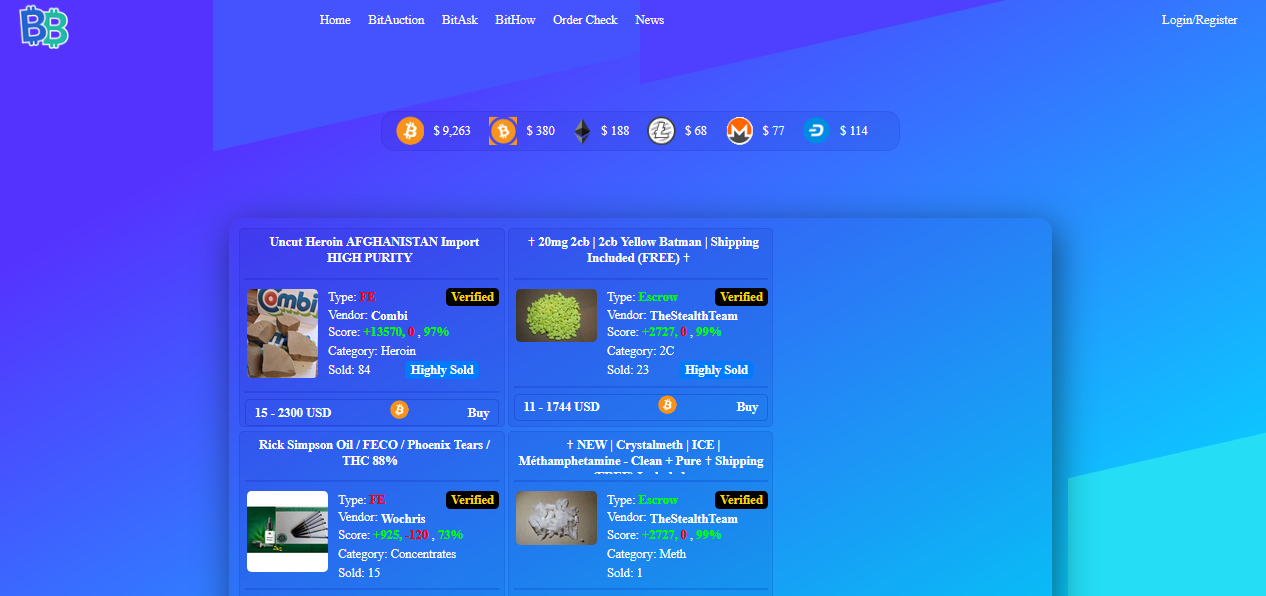
Task: Click the Bitcoin Cash icon beside $380
Action: pos(503,131)
